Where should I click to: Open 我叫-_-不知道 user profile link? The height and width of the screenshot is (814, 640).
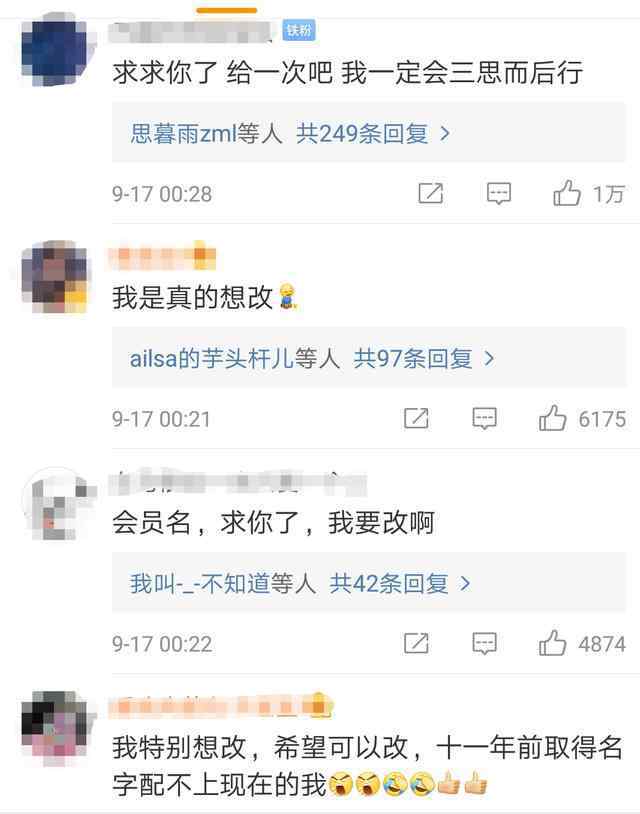coord(200,584)
